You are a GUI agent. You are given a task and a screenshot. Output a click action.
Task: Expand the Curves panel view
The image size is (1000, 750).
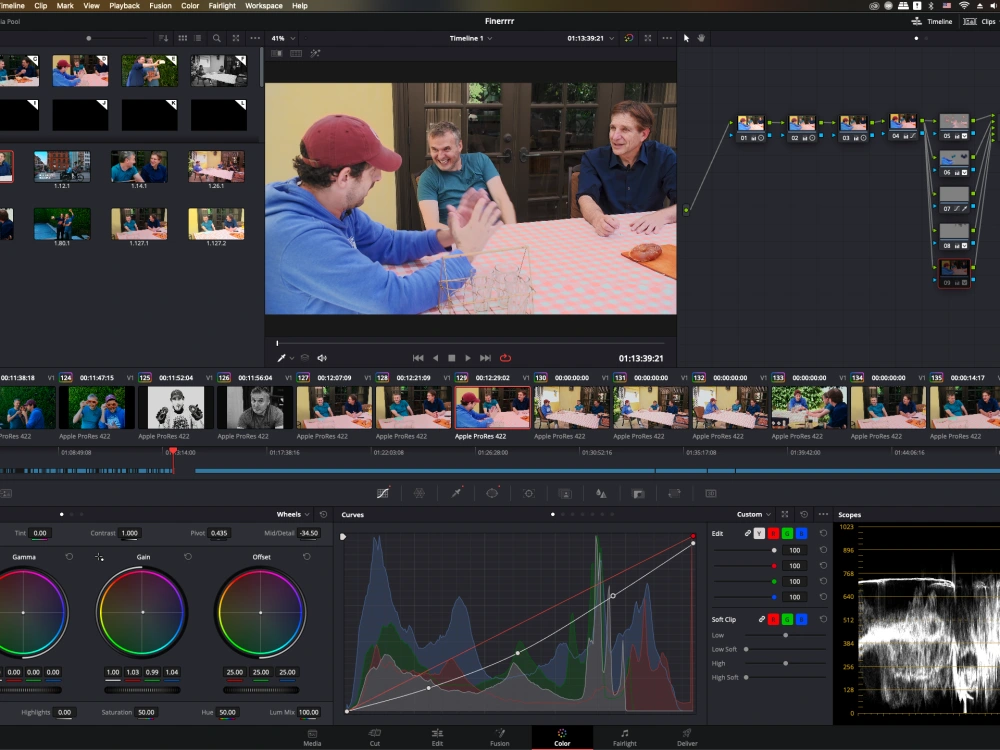[x=785, y=514]
